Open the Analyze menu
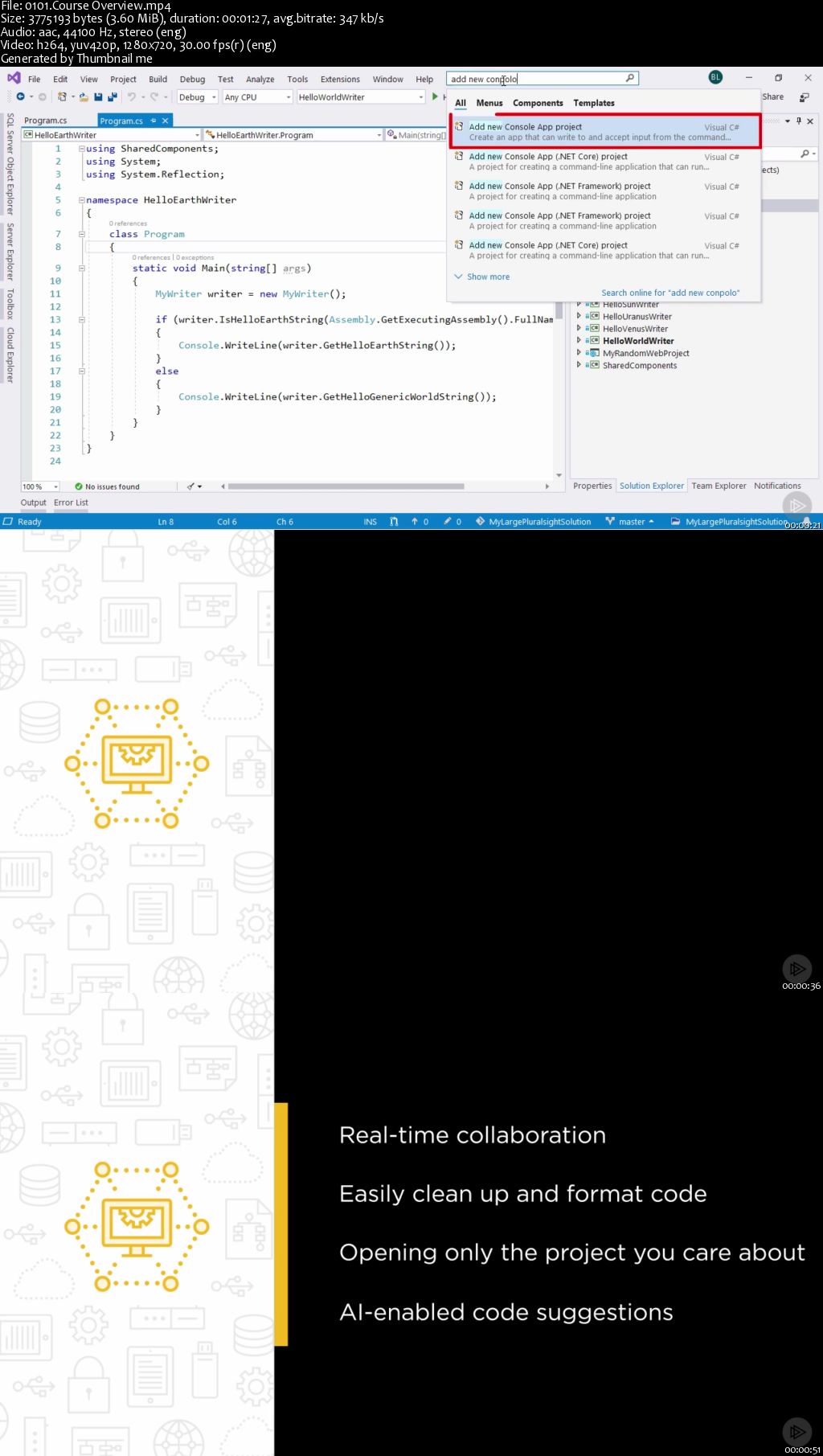This screenshot has width=823, height=1456. tap(260, 79)
